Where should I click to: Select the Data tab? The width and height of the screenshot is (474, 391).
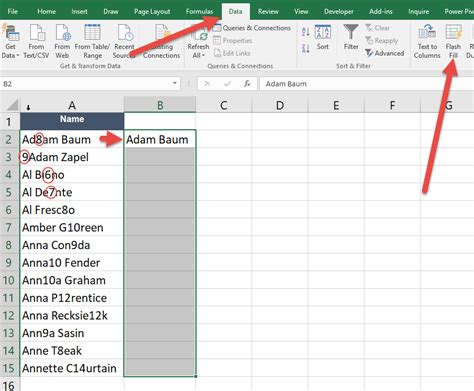(235, 11)
